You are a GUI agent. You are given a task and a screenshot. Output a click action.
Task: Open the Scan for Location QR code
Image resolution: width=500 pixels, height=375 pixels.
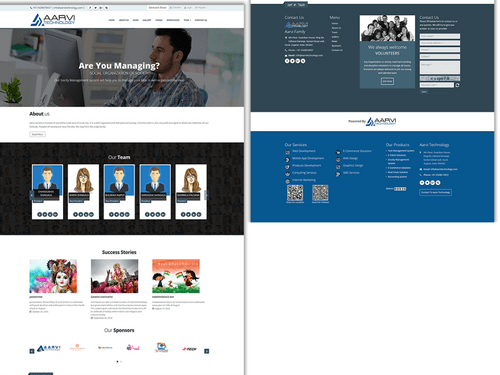coord(295,193)
